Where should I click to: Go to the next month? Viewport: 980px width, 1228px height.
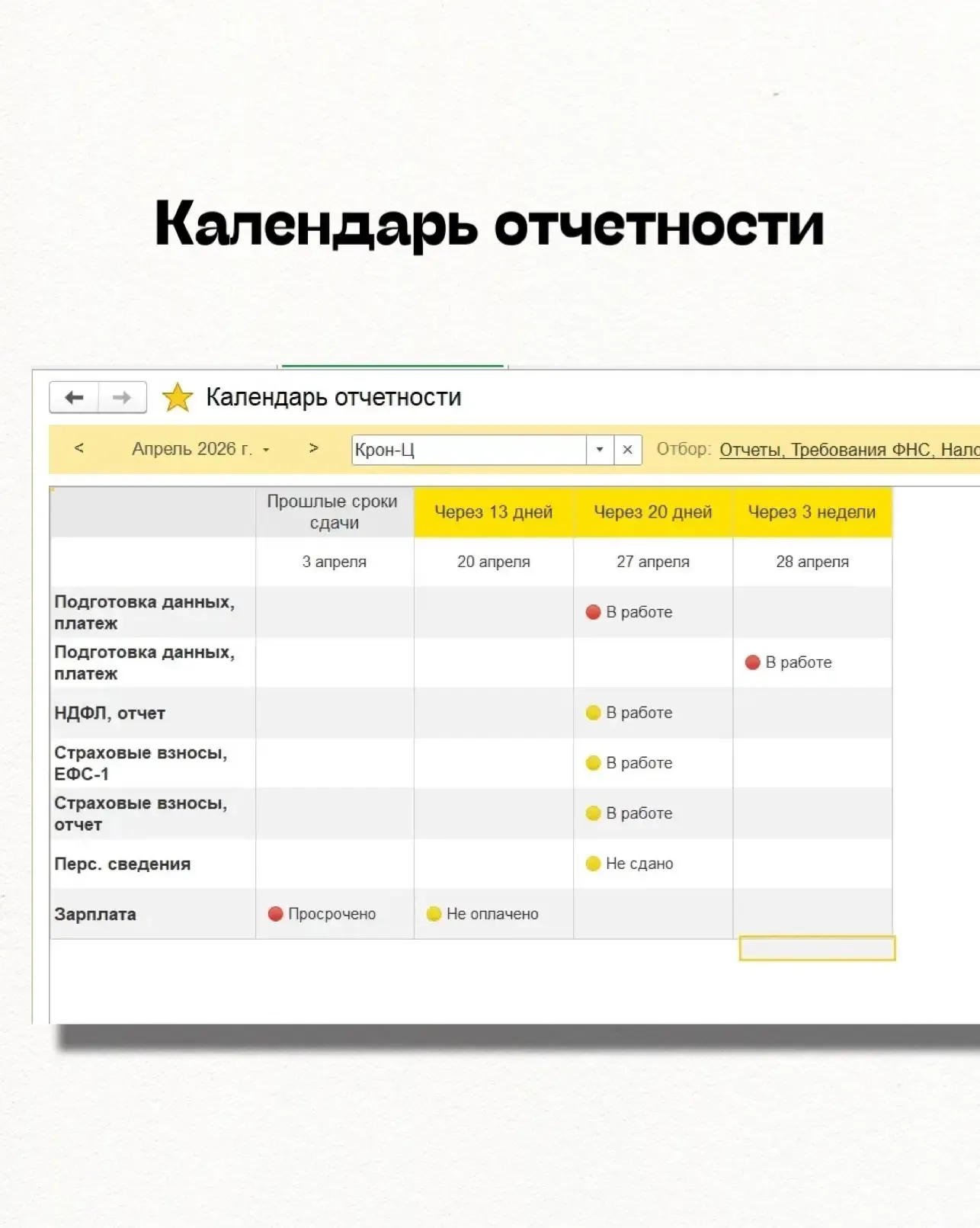pos(313,448)
